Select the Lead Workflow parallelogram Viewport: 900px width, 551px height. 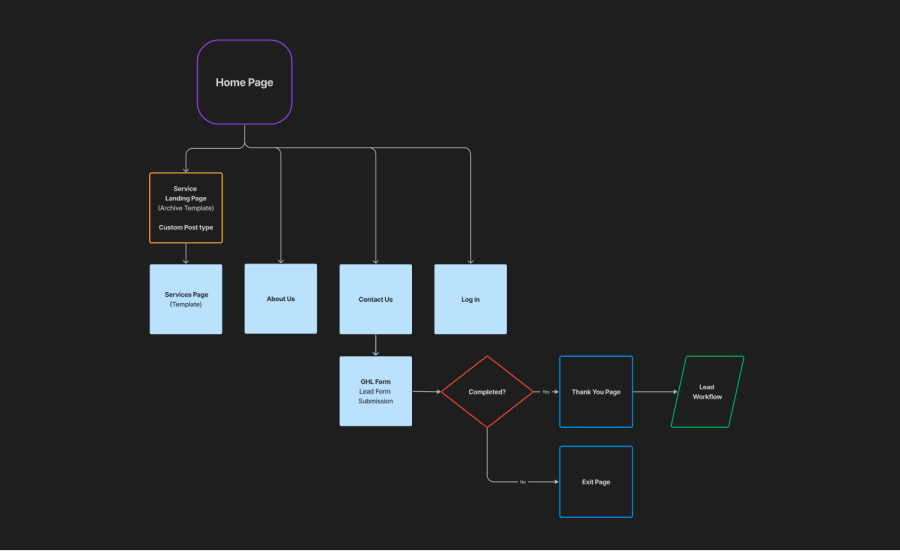pyautogui.click(x=707, y=391)
